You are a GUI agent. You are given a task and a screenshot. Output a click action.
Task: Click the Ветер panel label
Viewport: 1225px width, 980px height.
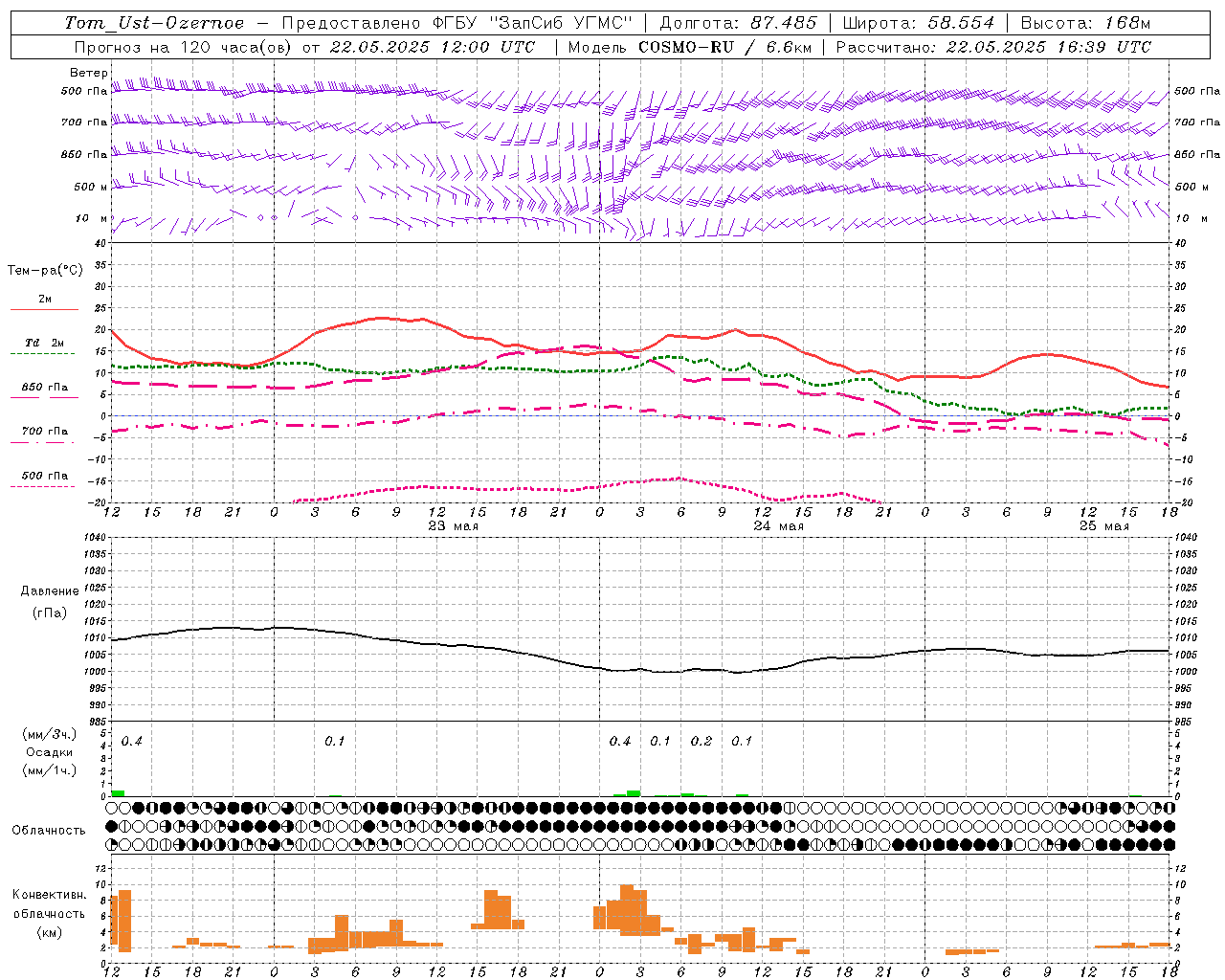[x=89, y=73]
